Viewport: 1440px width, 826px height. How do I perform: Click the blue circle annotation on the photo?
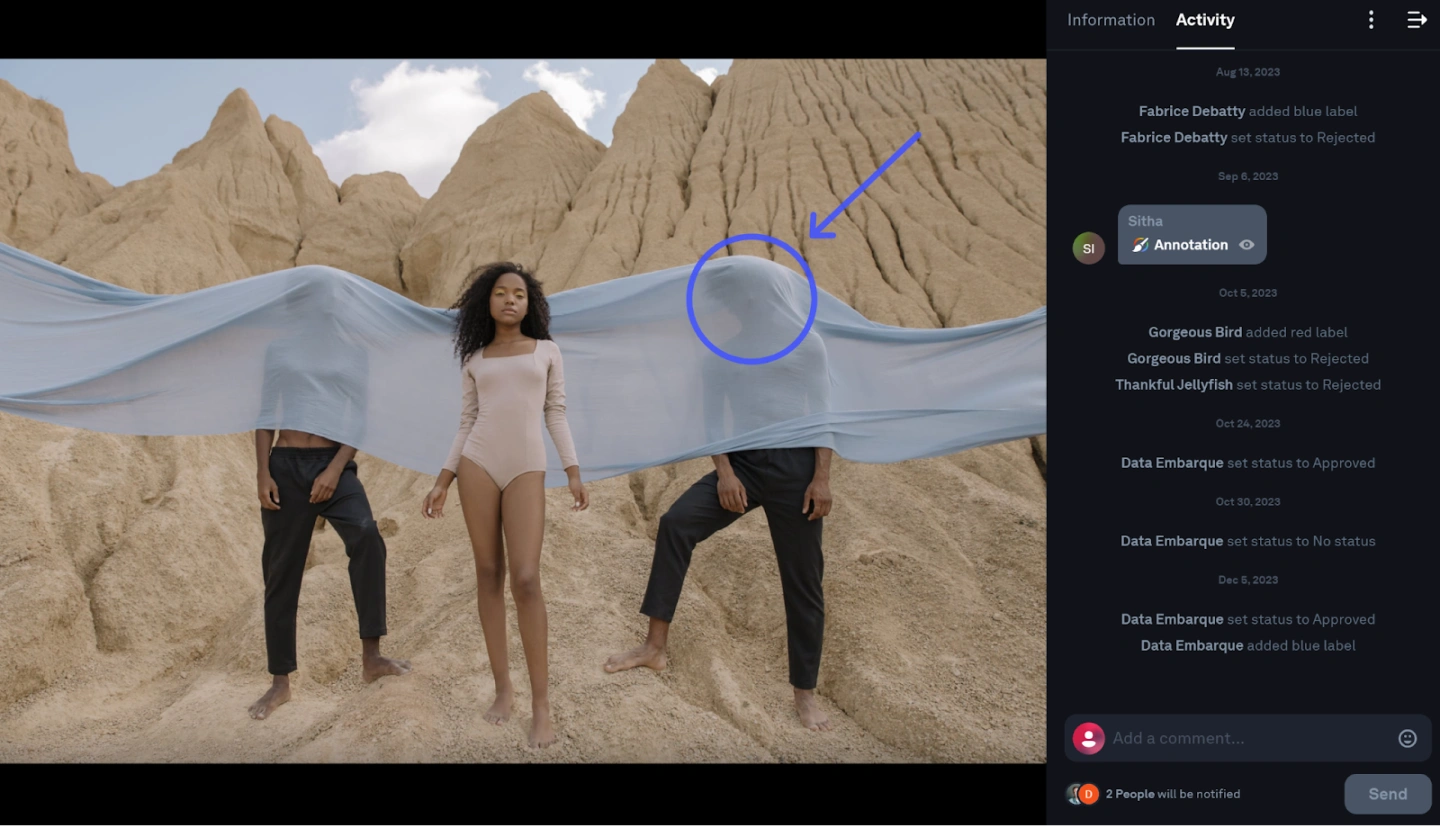[752, 297]
